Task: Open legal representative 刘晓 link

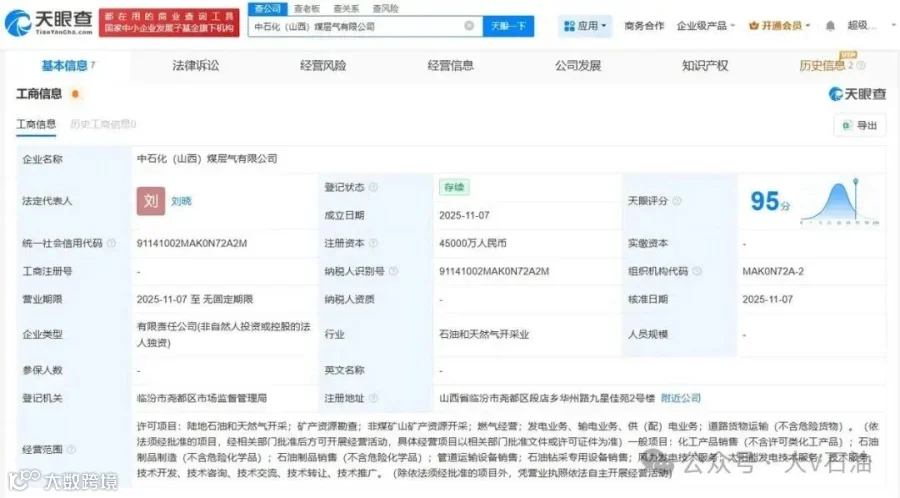Action: [x=181, y=201]
